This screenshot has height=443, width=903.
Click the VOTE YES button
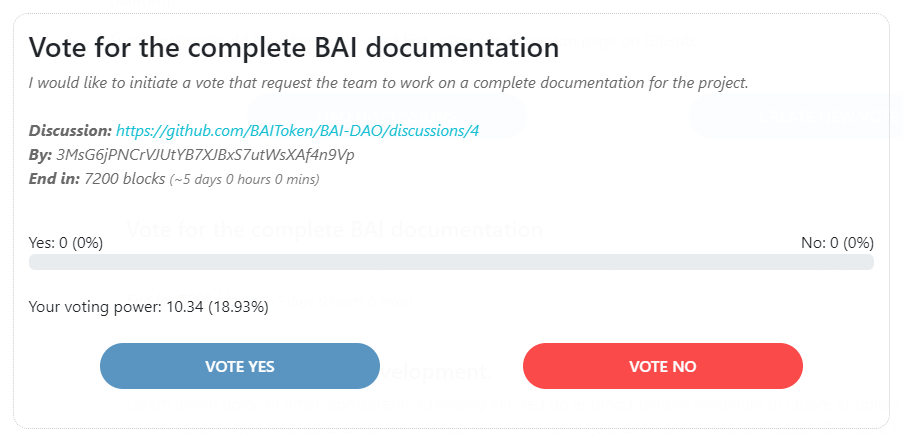240,366
